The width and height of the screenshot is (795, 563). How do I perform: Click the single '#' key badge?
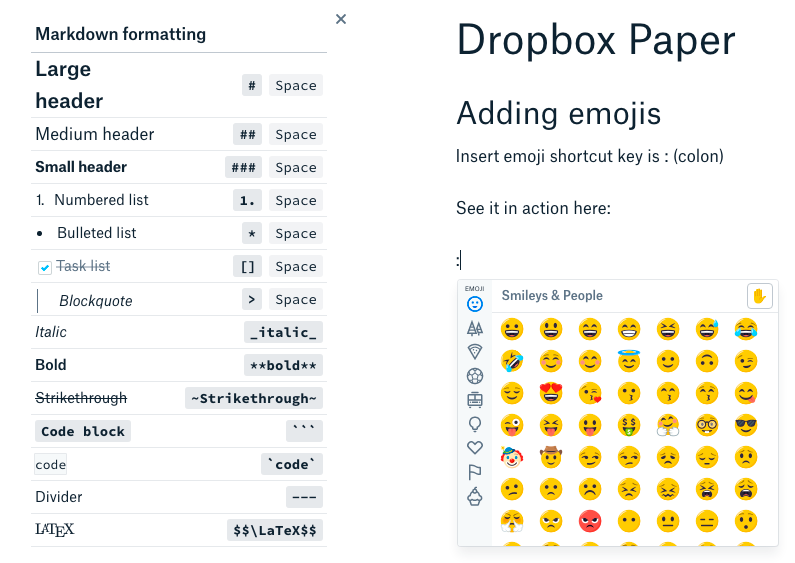click(251, 85)
